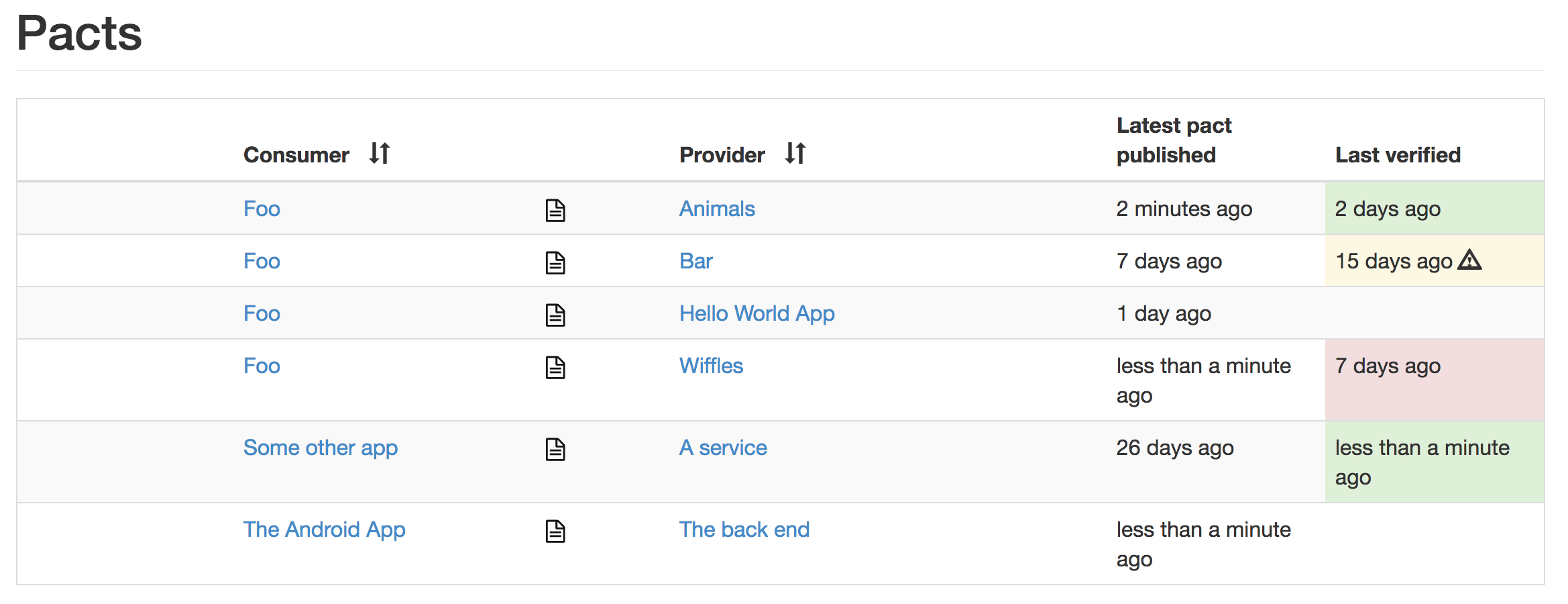
Task: View pact document for Some other app
Action: tap(555, 449)
